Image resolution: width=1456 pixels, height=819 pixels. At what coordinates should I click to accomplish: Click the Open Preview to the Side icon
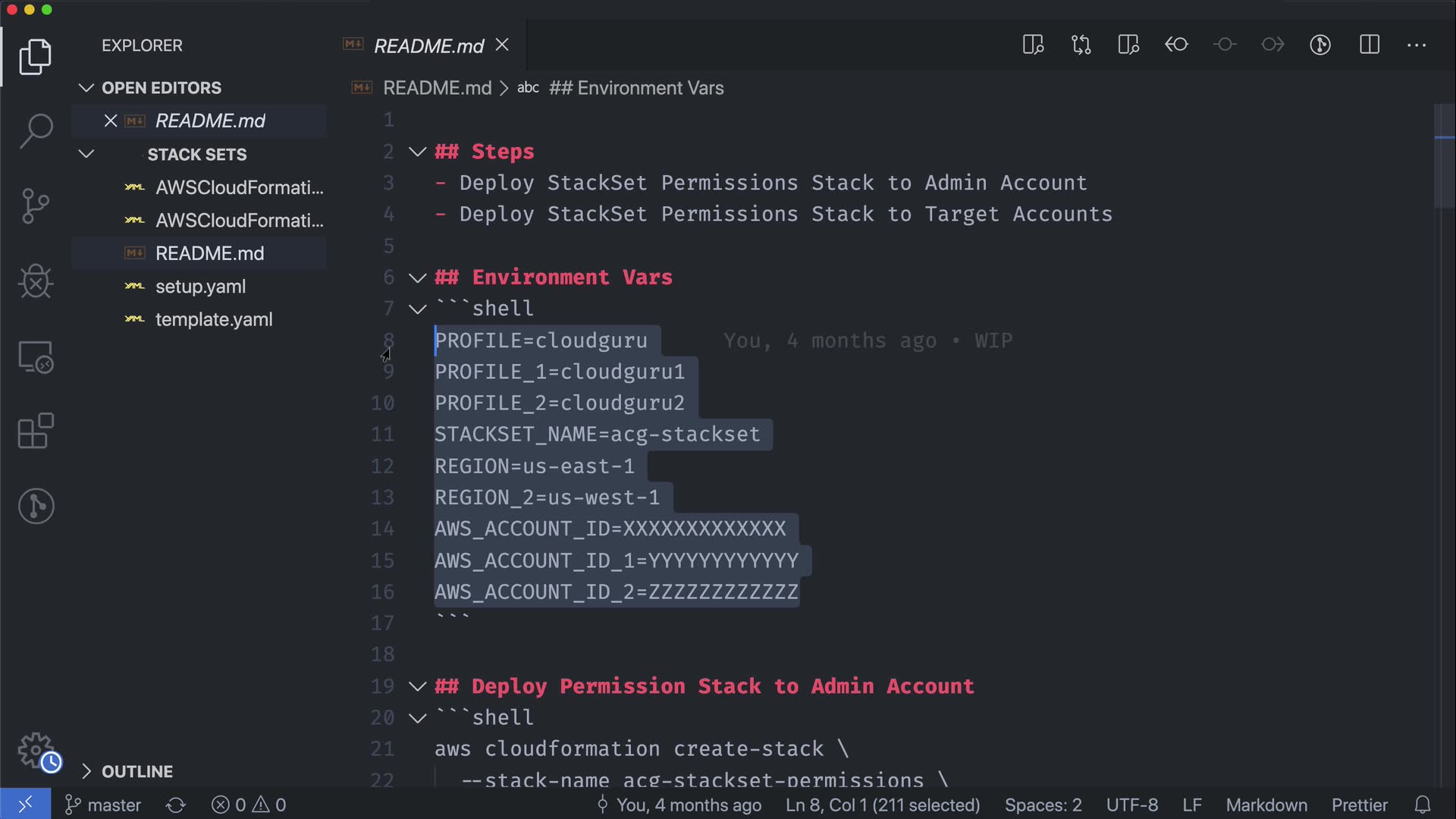[1033, 45]
